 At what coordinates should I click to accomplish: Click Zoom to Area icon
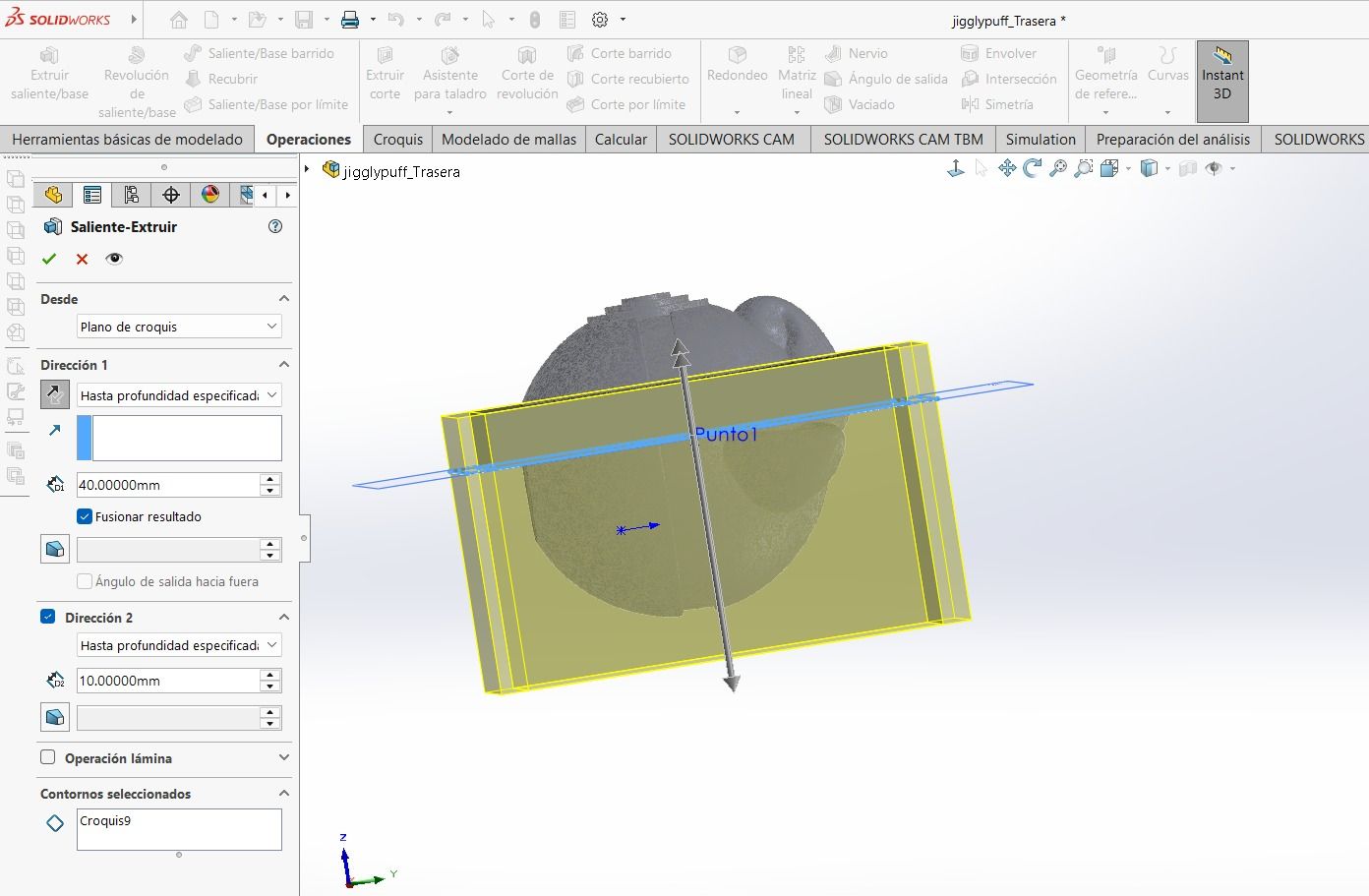pos(1084,169)
